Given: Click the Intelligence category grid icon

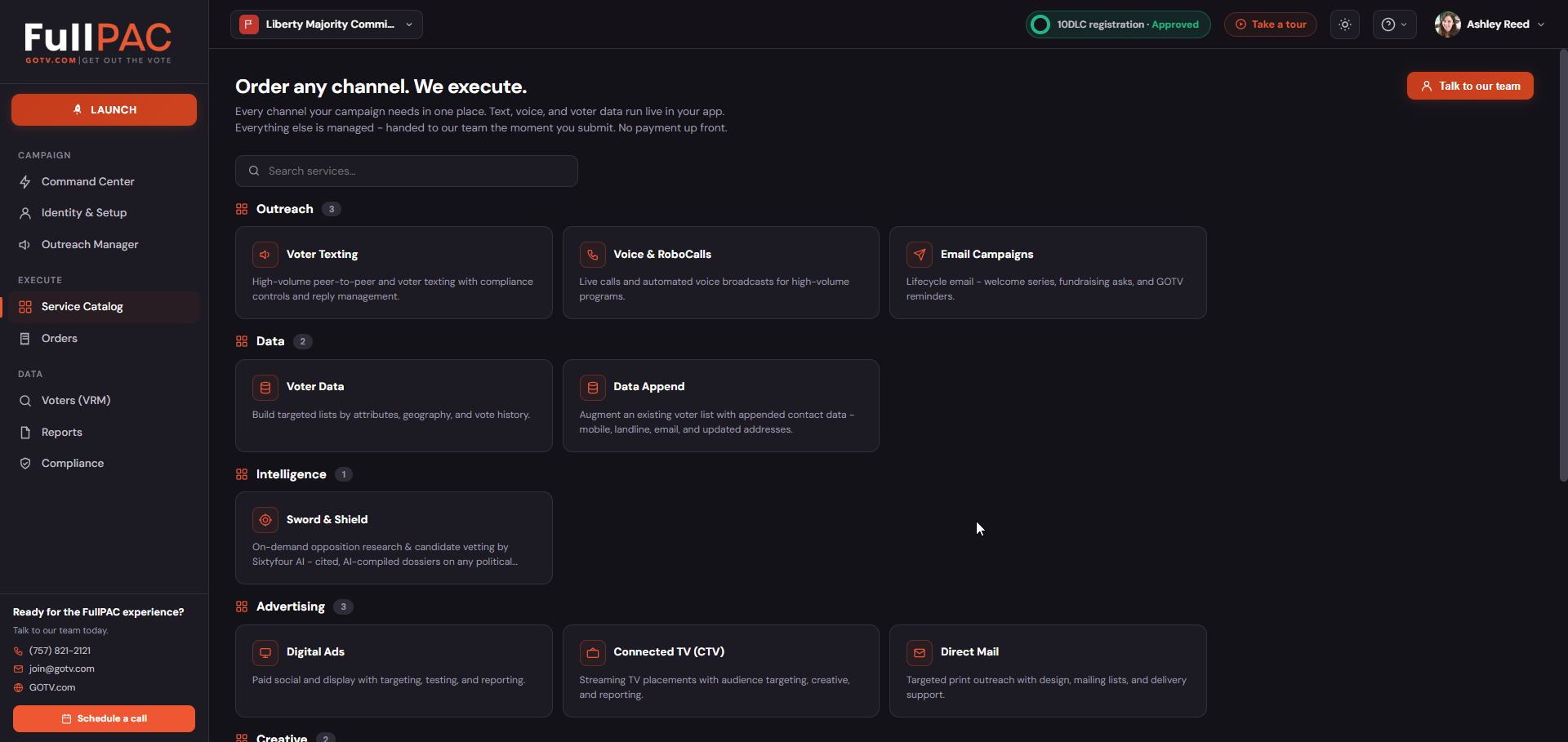Looking at the screenshot, I should pyautogui.click(x=242, y=474).
